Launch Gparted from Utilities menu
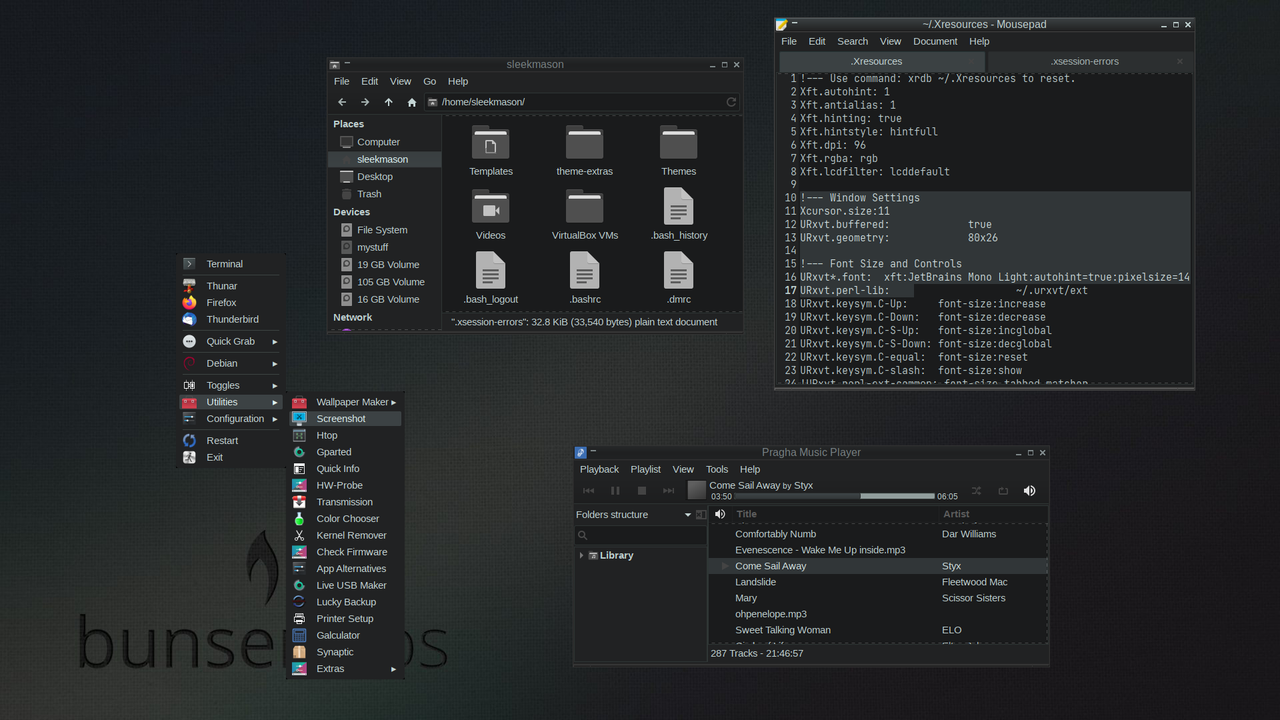Image resolution: width=1280 pixels, height=720 pixels. (x=345, y=452)
